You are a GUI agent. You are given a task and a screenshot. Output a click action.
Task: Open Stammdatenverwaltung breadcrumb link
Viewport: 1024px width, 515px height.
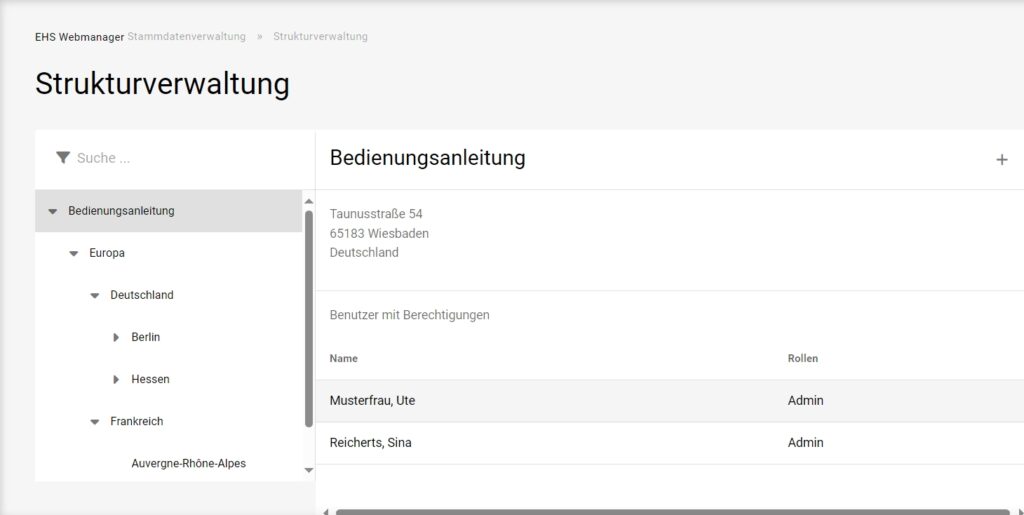pos(186,37)
